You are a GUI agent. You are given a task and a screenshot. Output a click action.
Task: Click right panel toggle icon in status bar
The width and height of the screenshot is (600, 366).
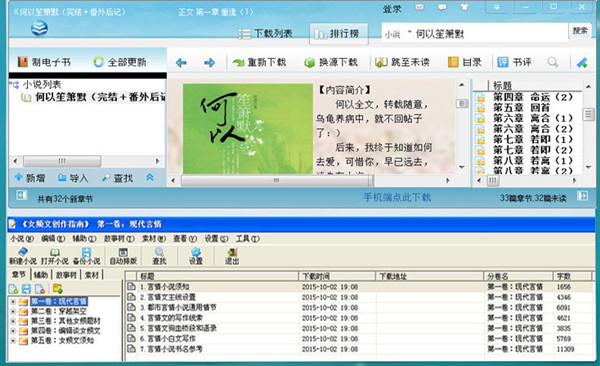[x=582, y=196]
